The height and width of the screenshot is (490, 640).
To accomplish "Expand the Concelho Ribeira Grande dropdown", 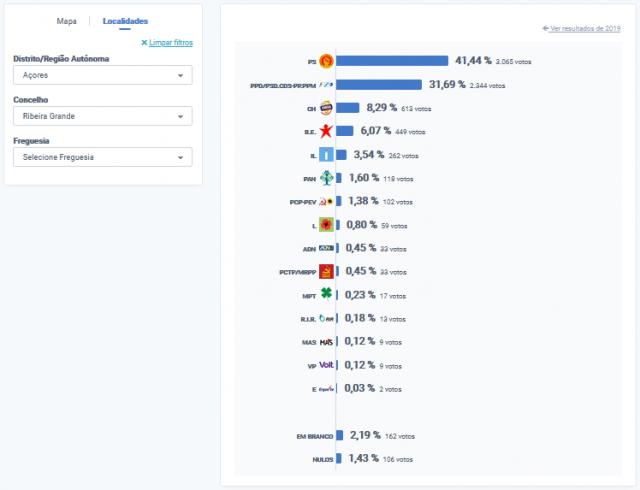I will coord(103,116).
